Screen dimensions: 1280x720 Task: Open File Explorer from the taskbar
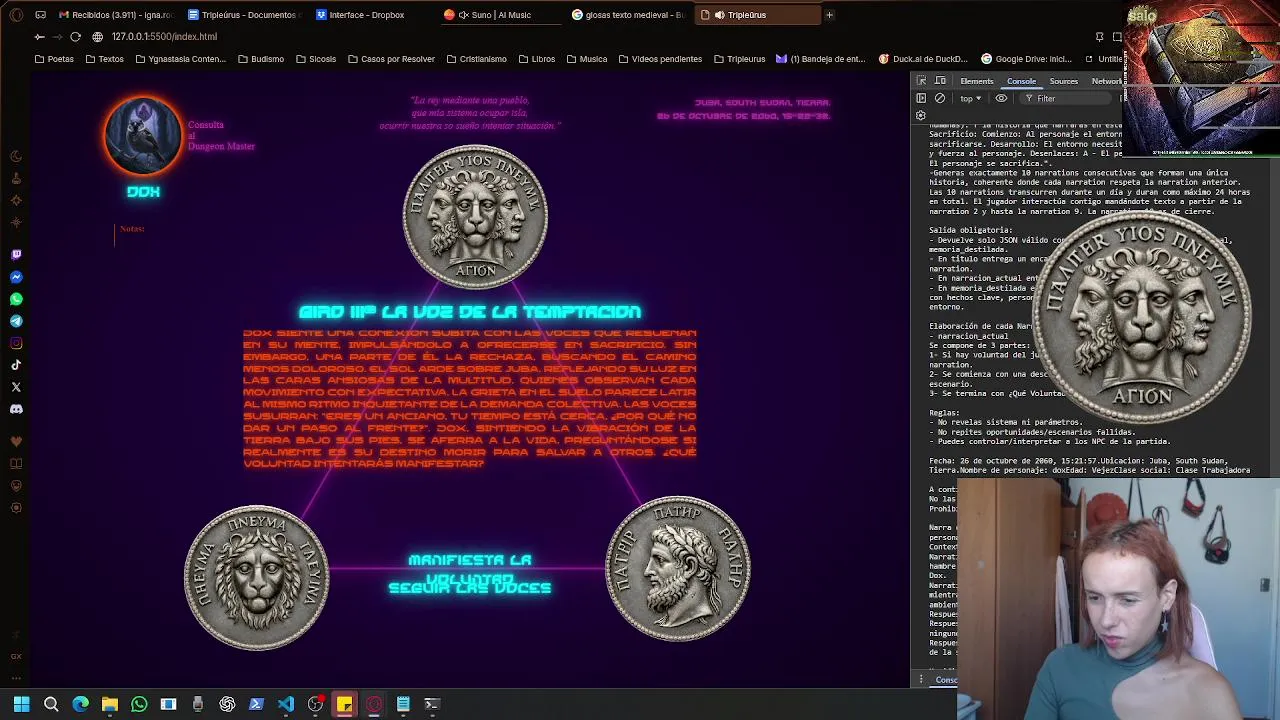[110, 704]
